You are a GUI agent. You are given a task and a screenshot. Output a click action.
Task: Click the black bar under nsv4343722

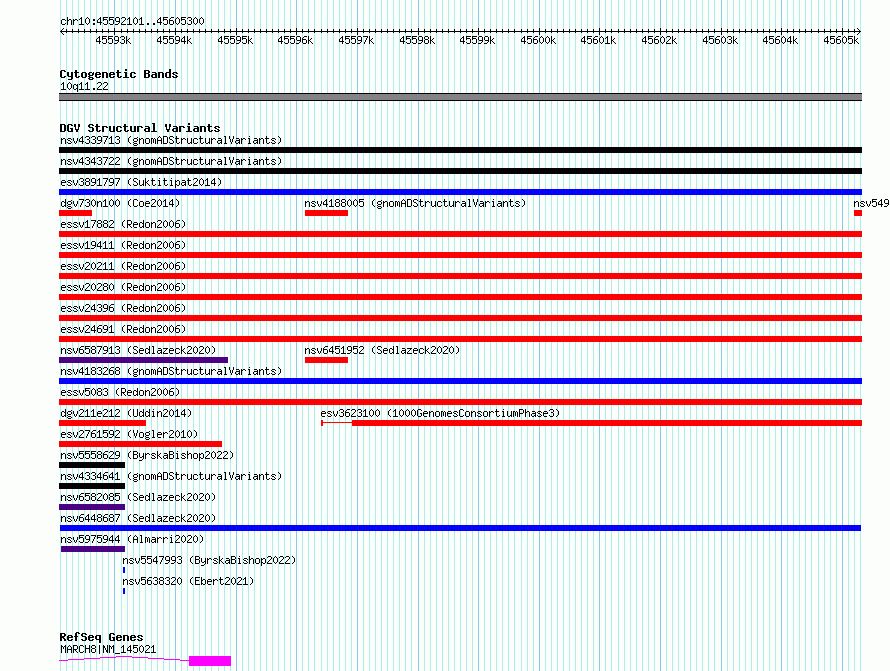coord(460,171)
